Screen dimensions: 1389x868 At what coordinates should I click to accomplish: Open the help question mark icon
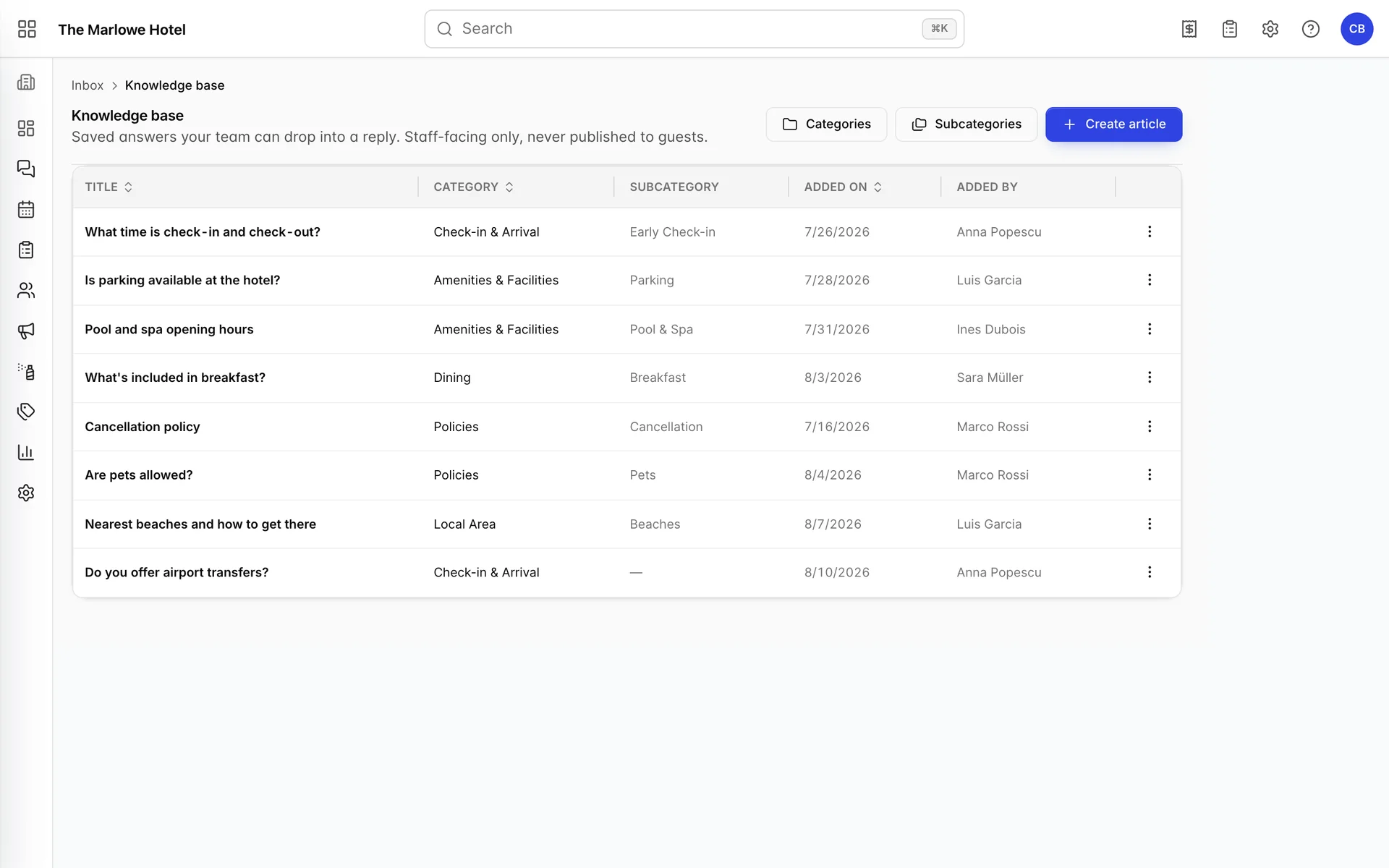(x=1311, y=29)
